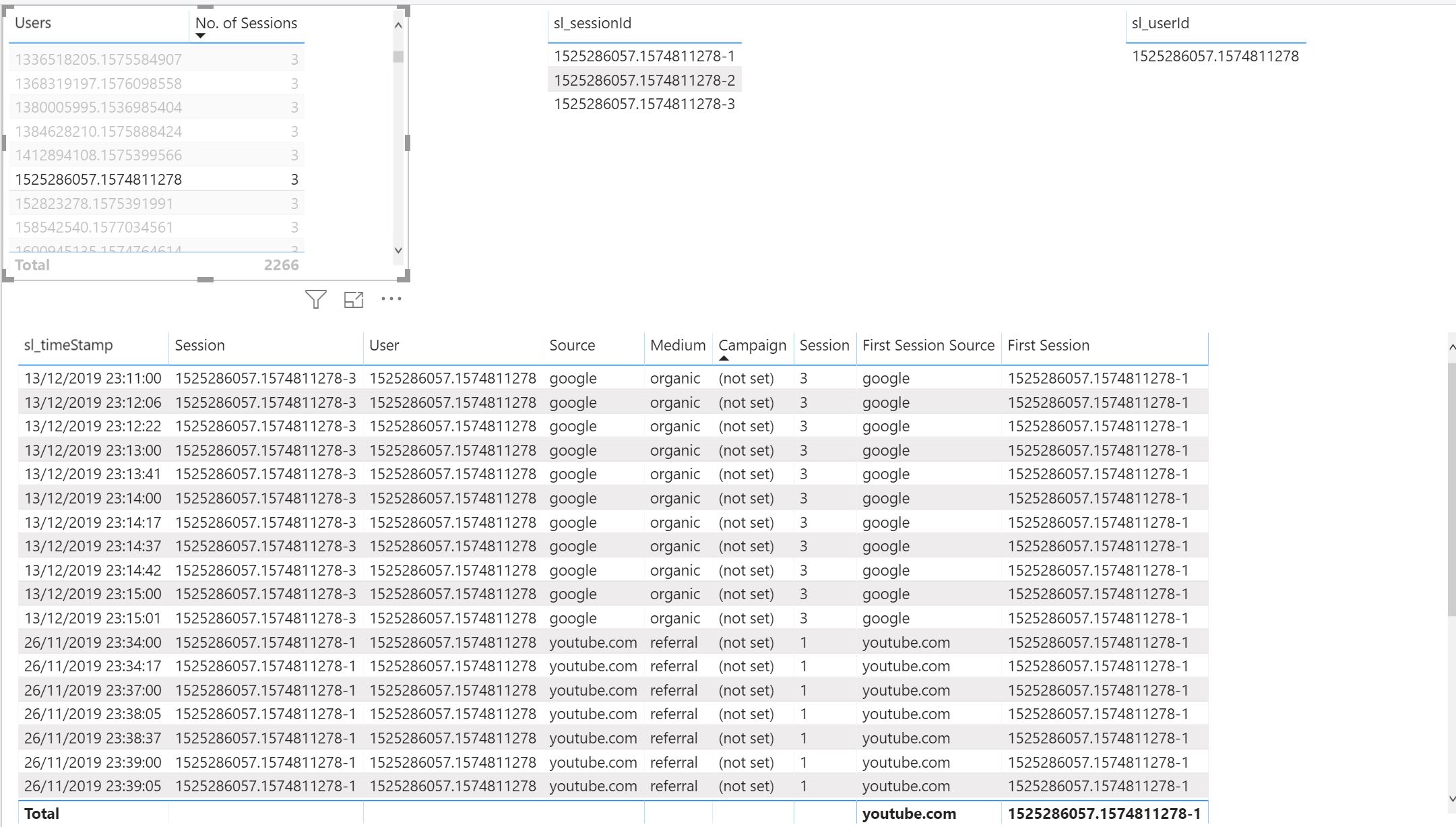Select user 1384628210.1575888424 row

click(x=156, y=131)
